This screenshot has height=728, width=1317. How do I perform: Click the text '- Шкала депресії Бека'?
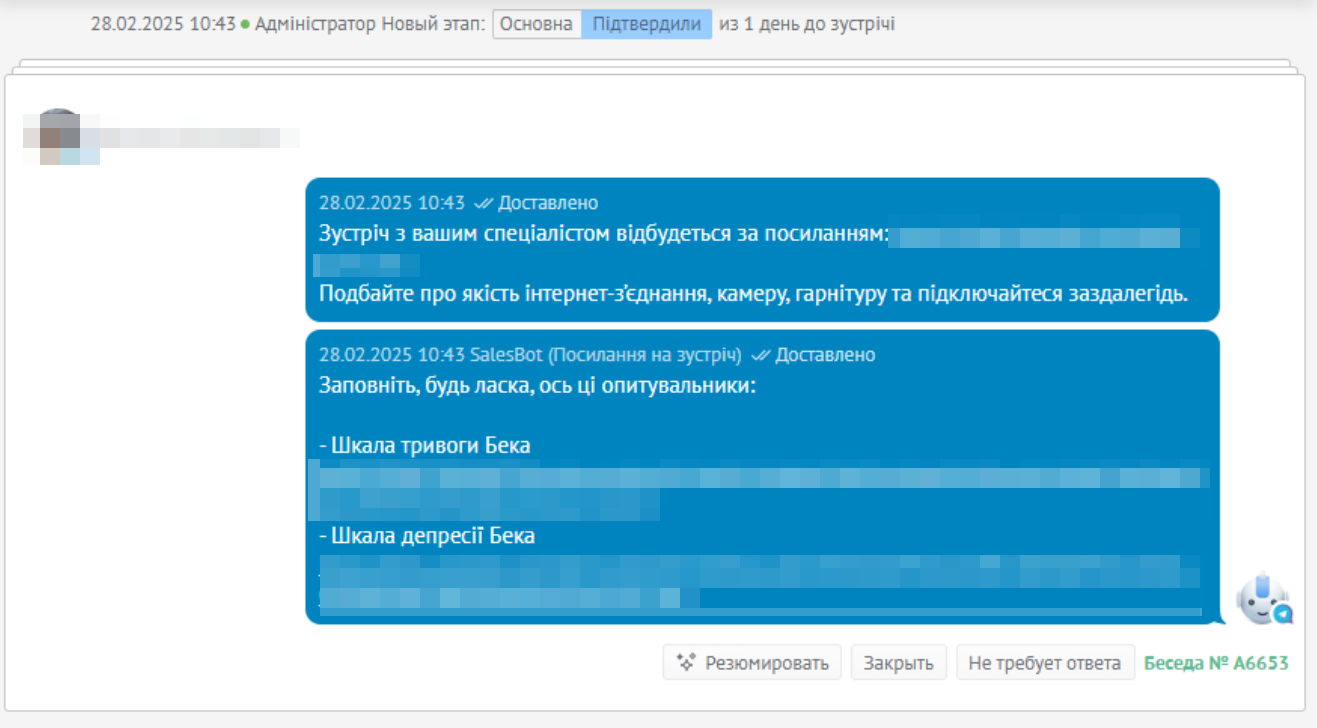pyautogui.click(x=427, y=536)
